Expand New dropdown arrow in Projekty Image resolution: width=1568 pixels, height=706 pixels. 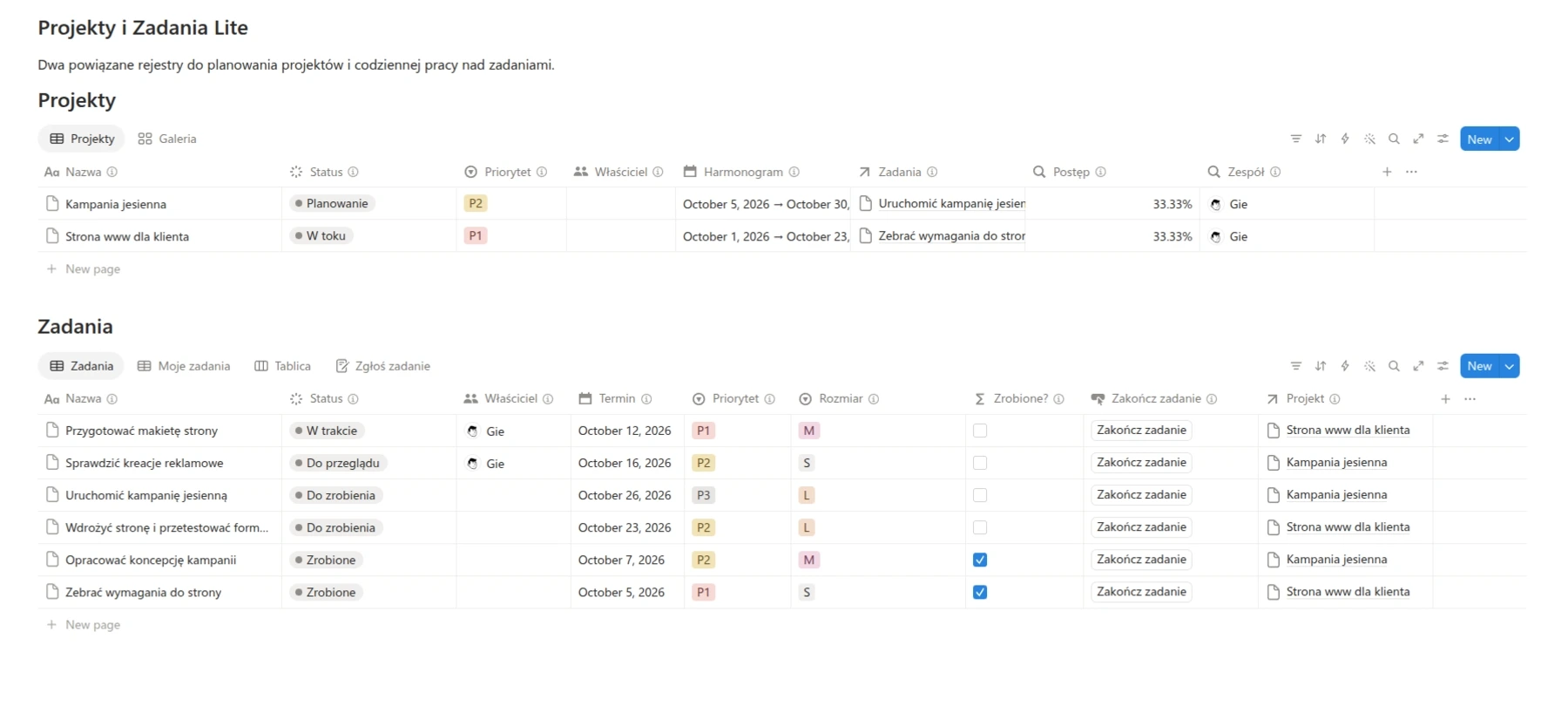click(x=1510, y=139)
